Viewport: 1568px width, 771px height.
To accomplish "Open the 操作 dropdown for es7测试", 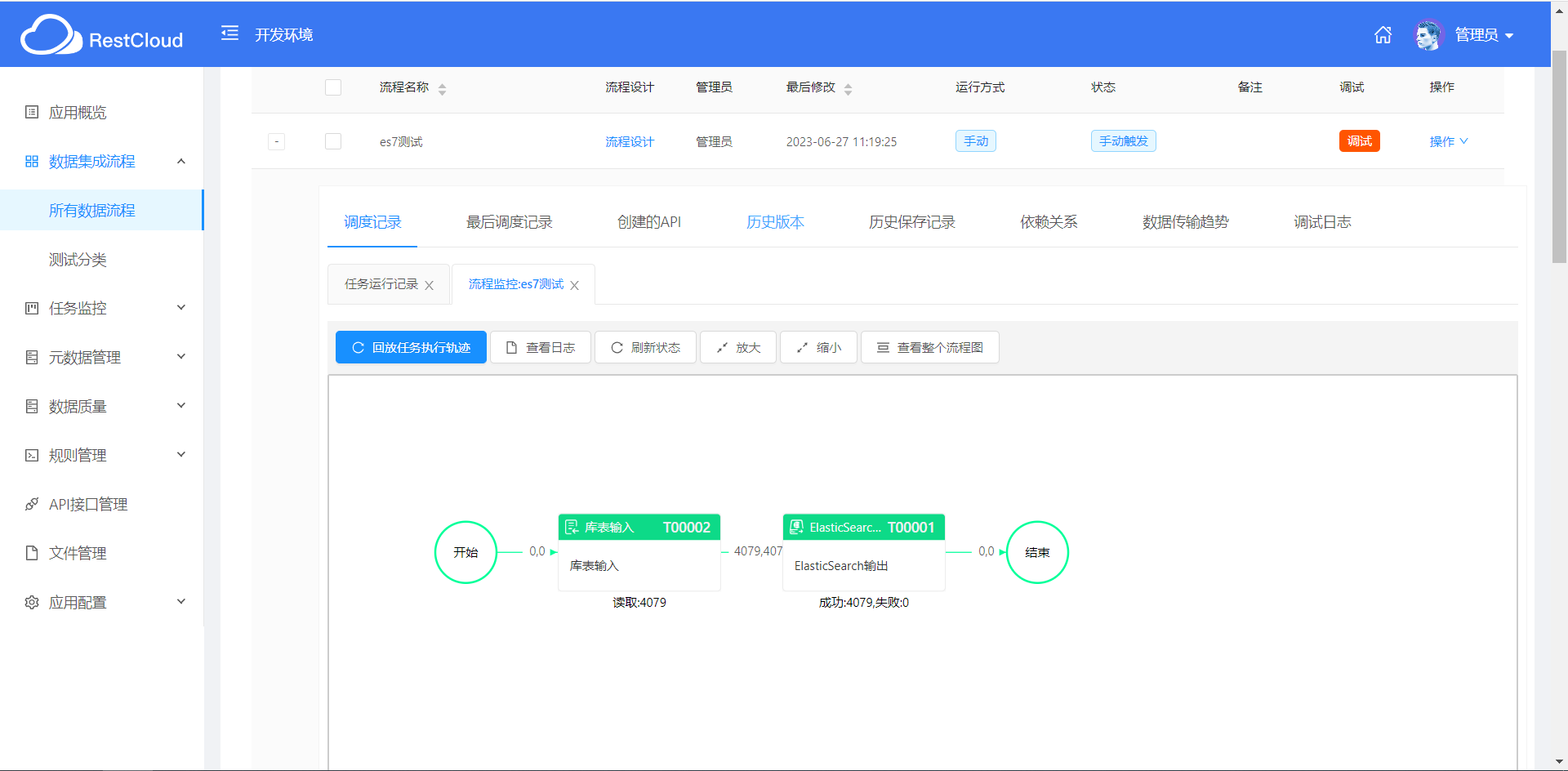I will tap(1448, 141).
